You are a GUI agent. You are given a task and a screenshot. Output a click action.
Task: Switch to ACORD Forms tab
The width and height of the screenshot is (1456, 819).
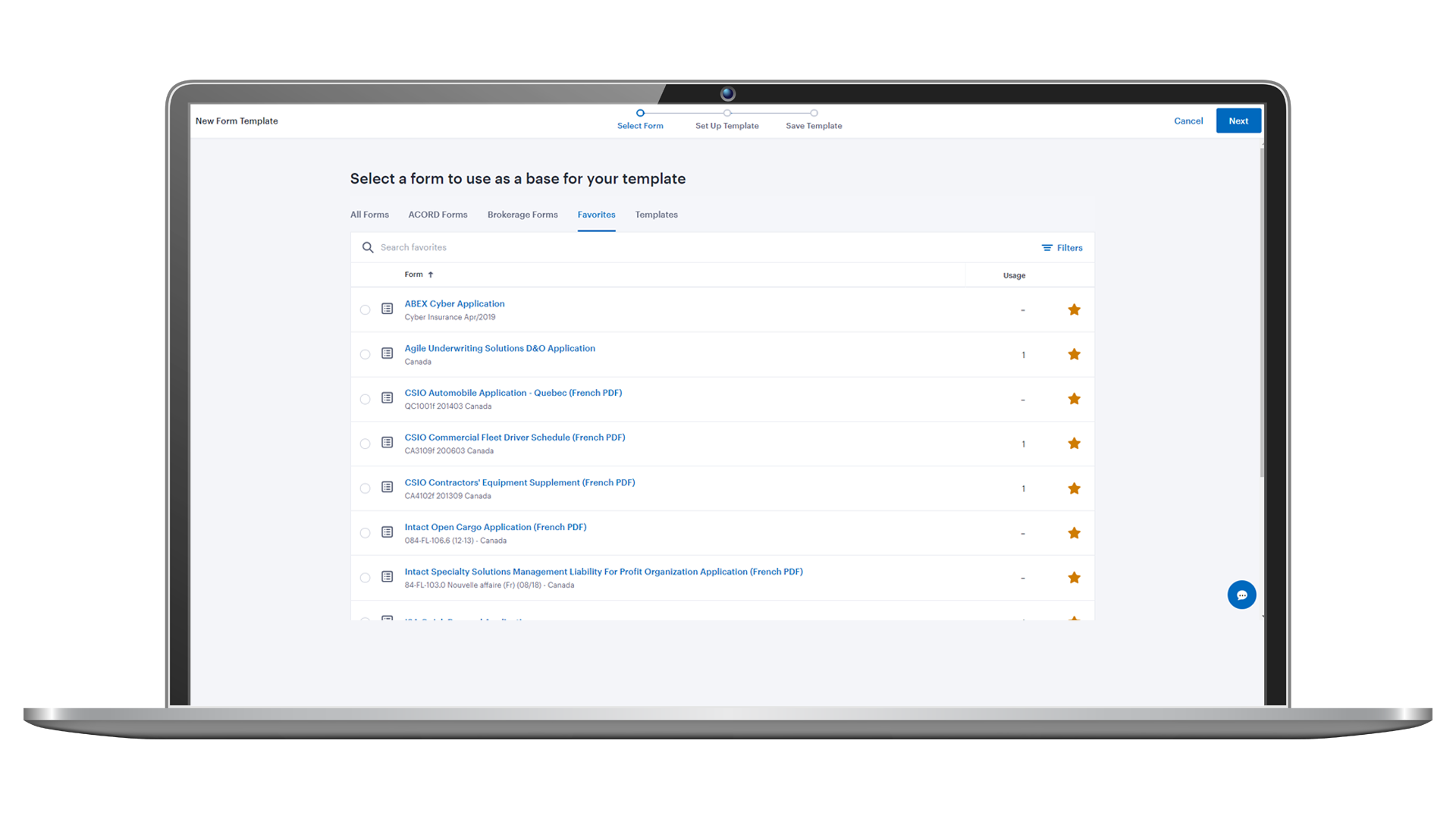click(438, 215)
